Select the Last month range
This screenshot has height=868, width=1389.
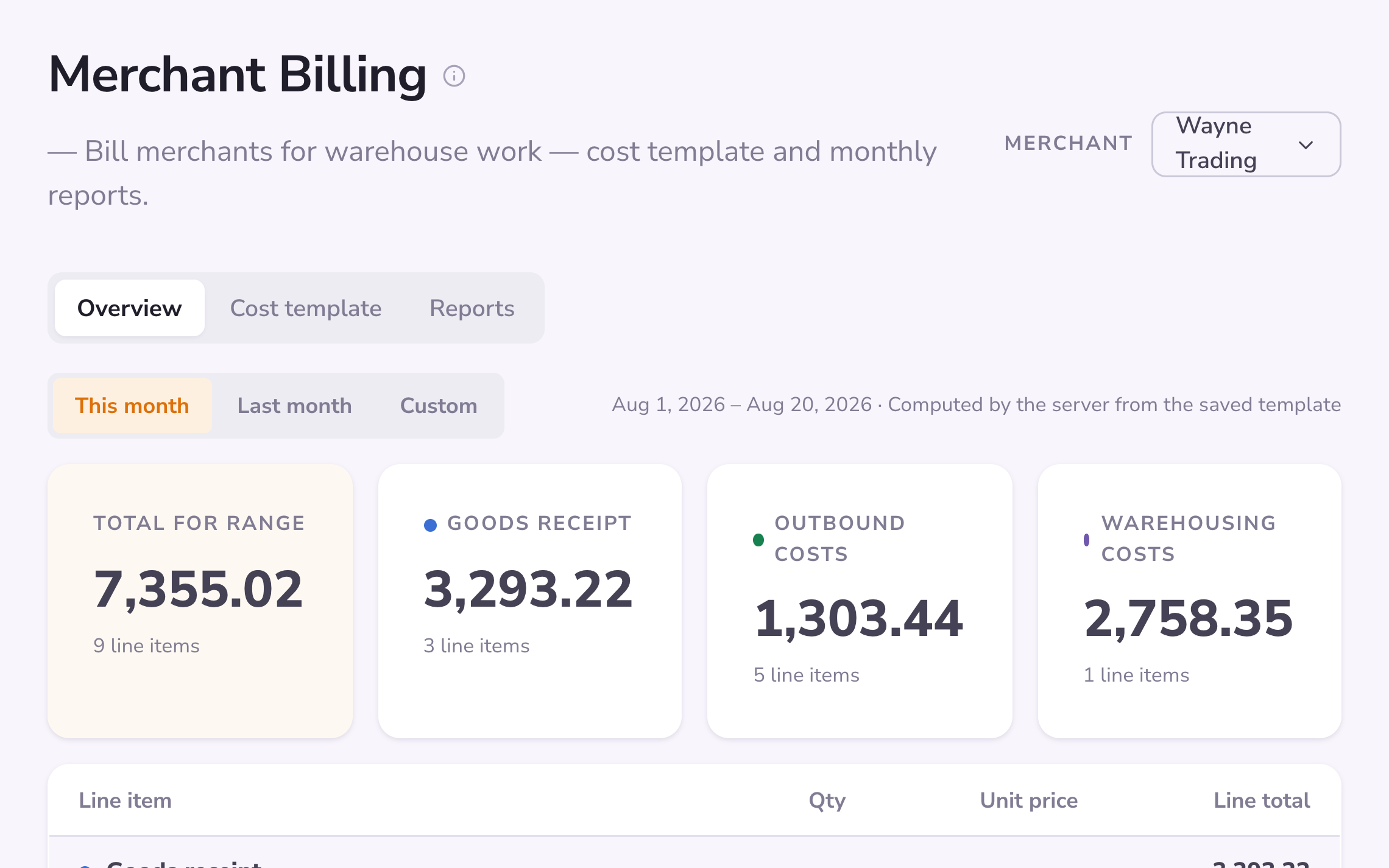[x=295, y=406]
